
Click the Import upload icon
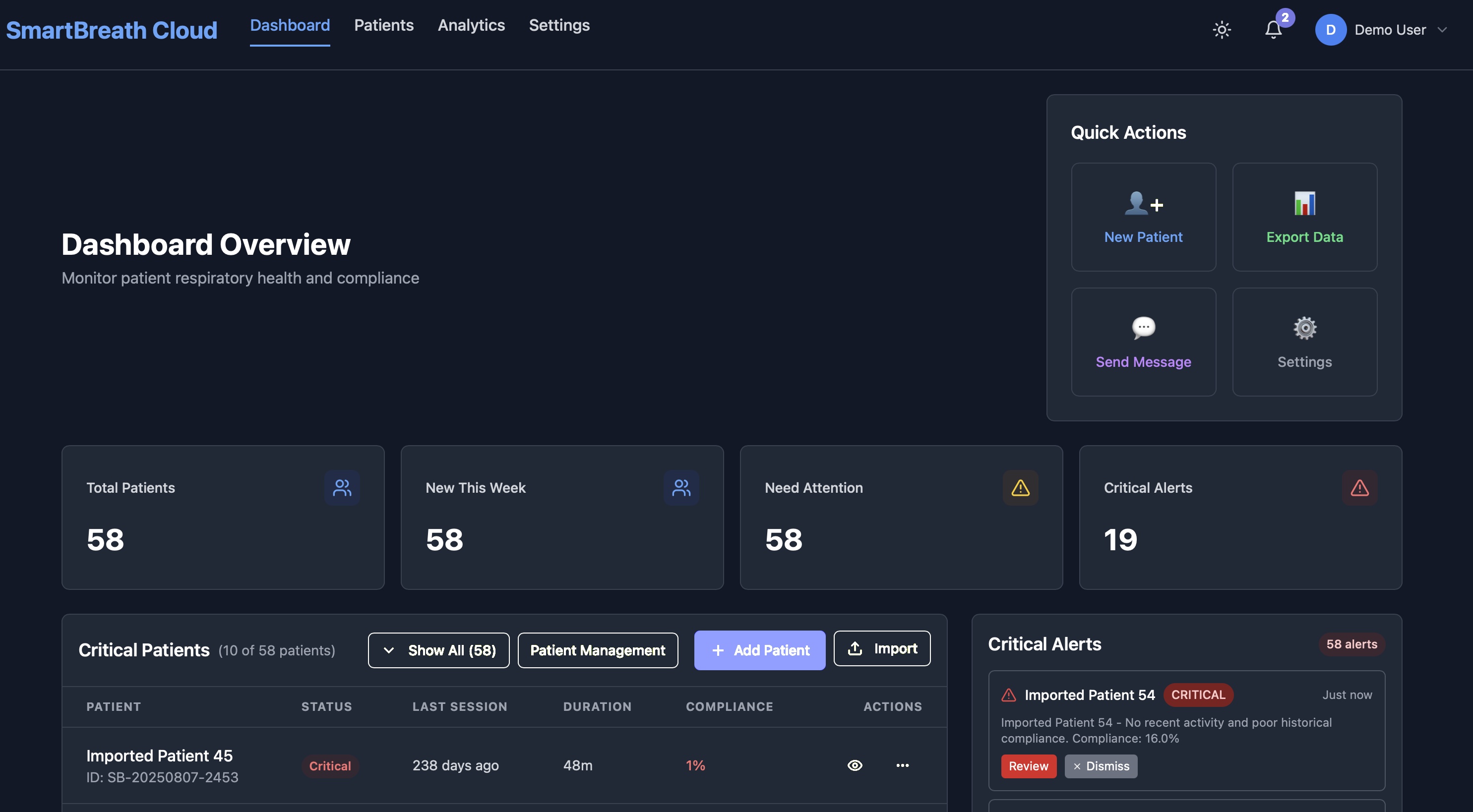coord(855,648)
